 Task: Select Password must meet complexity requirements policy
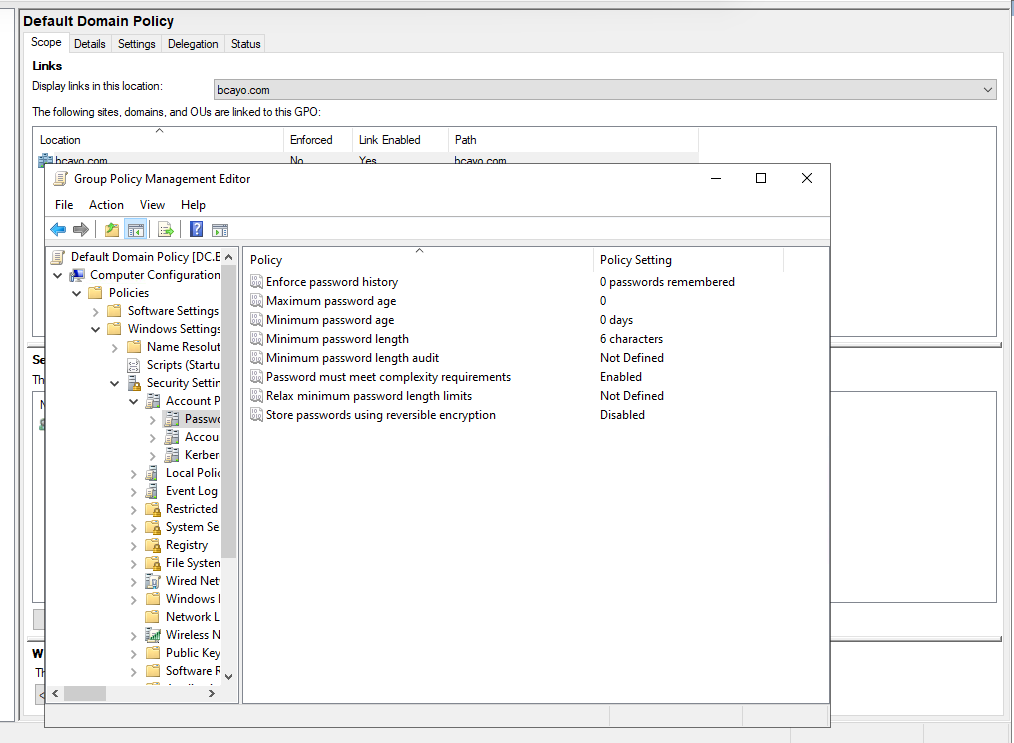(x=388, y=377)
